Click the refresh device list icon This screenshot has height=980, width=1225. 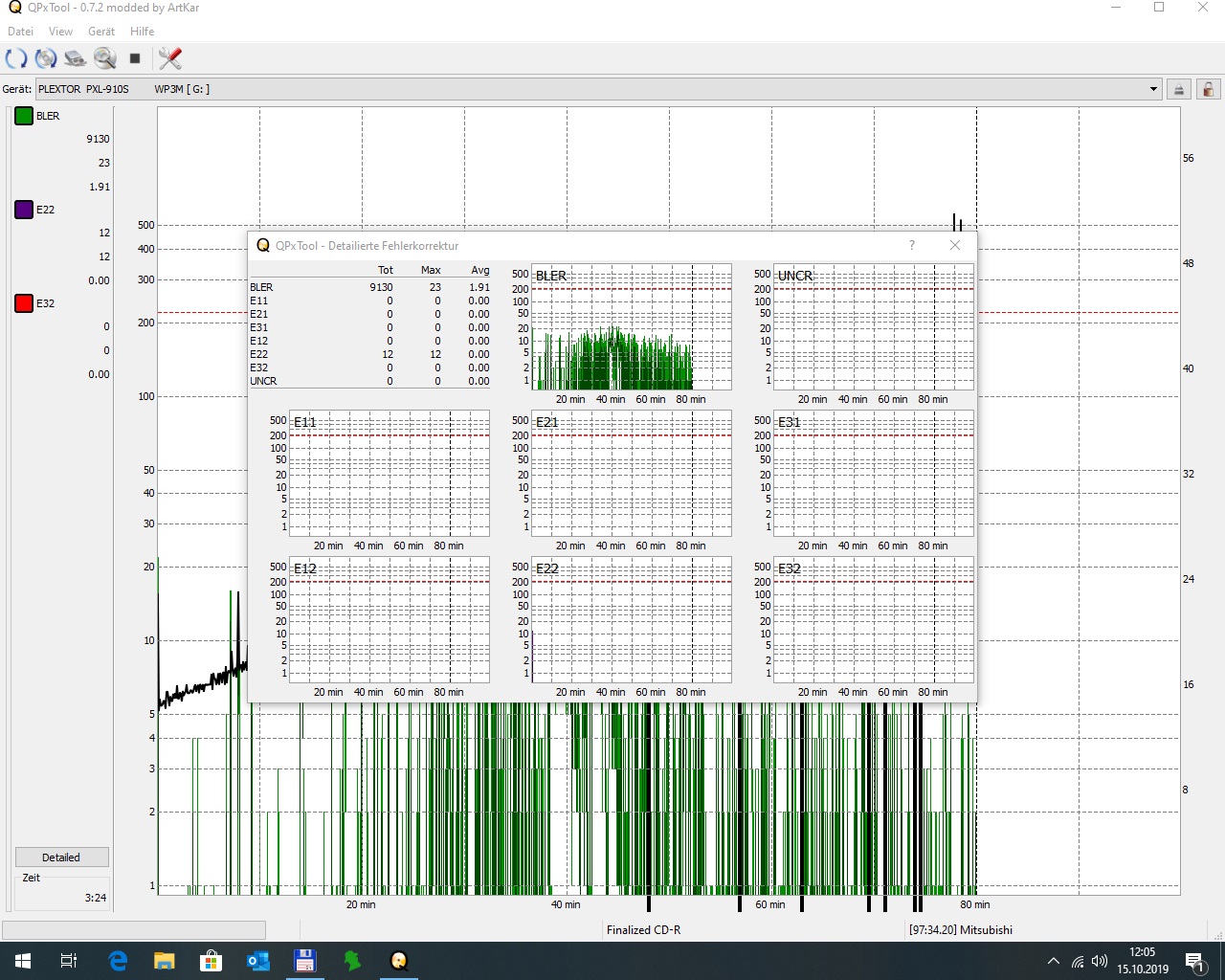pos(16,58)
